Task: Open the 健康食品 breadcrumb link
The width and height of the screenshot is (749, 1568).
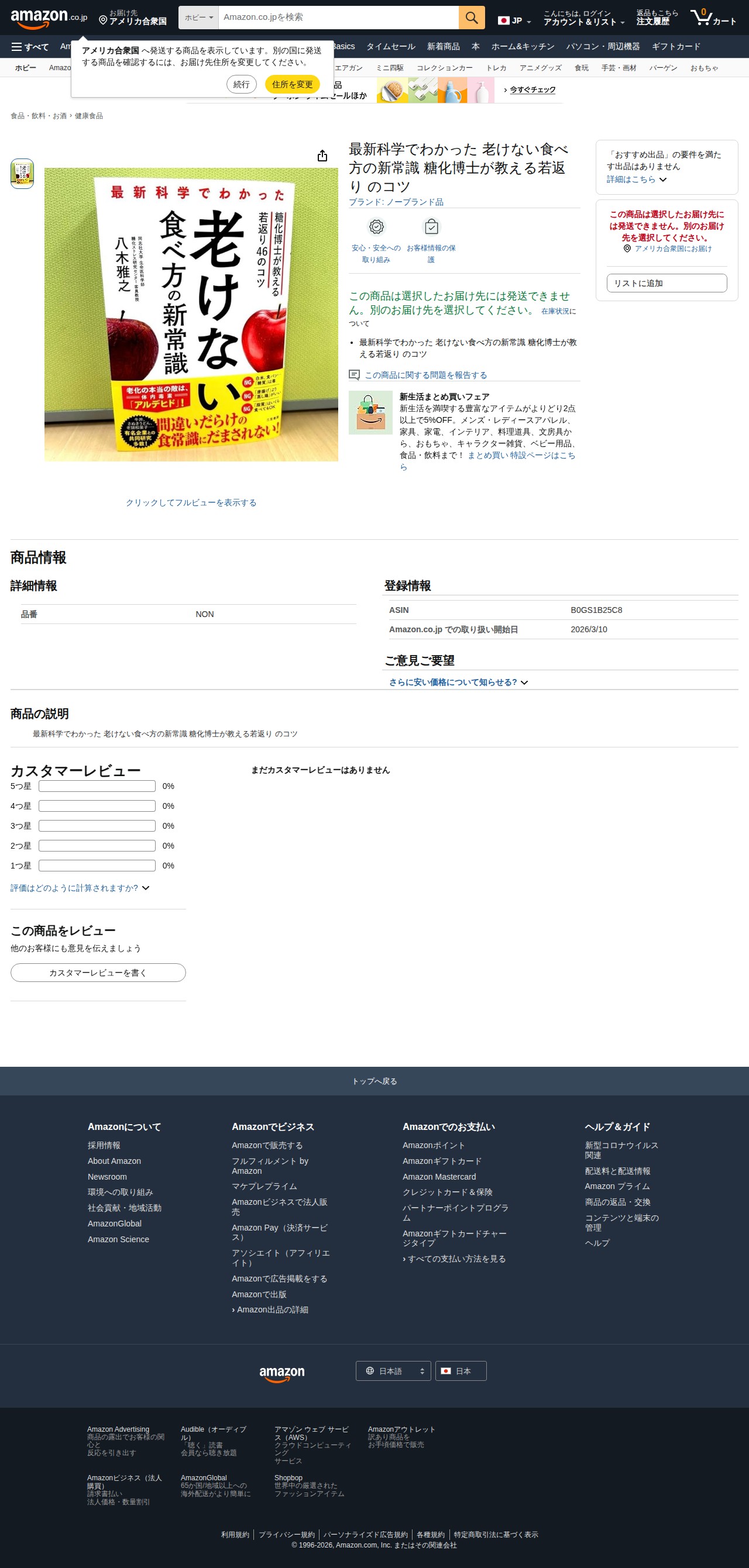Action: tap(89, 116)
